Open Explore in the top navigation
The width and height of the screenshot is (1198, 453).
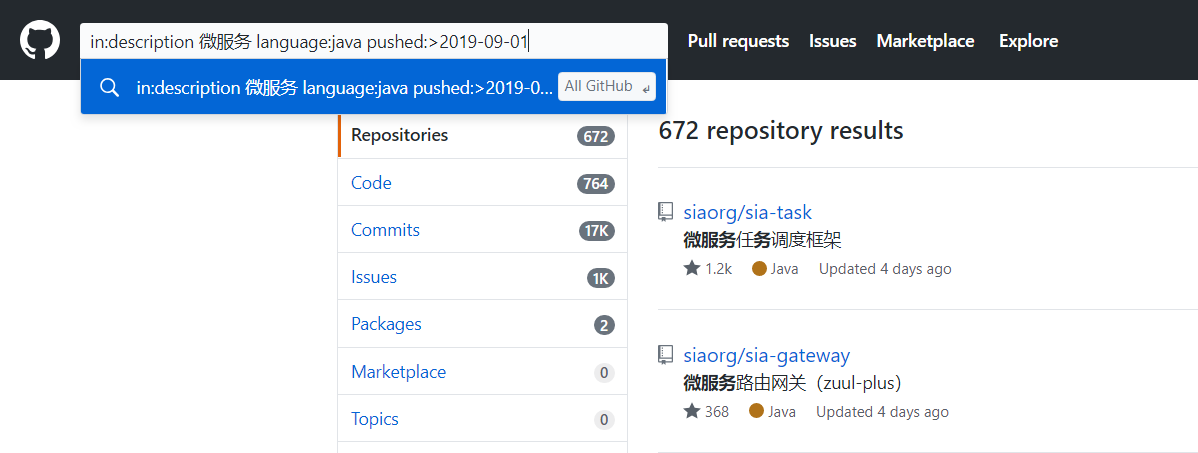tap(1028, 40)
